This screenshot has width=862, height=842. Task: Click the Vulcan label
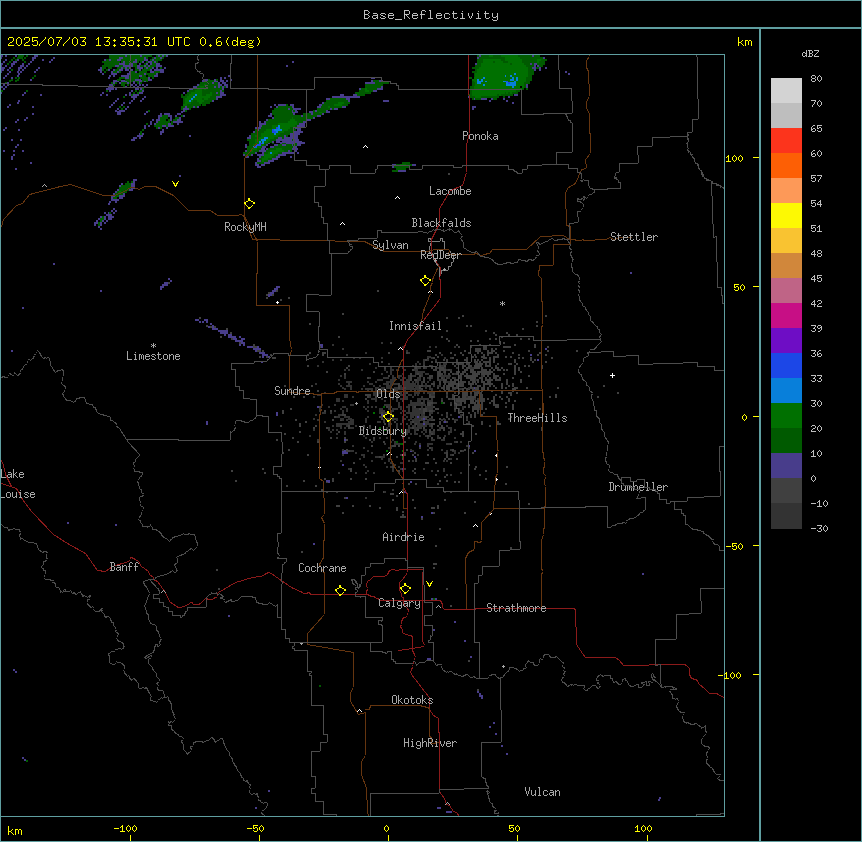[543, 792]
